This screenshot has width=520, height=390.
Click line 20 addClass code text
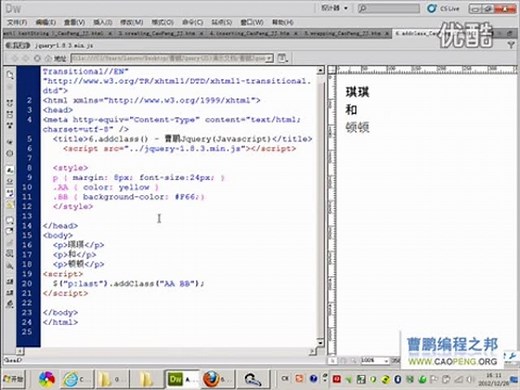[128, 284]
